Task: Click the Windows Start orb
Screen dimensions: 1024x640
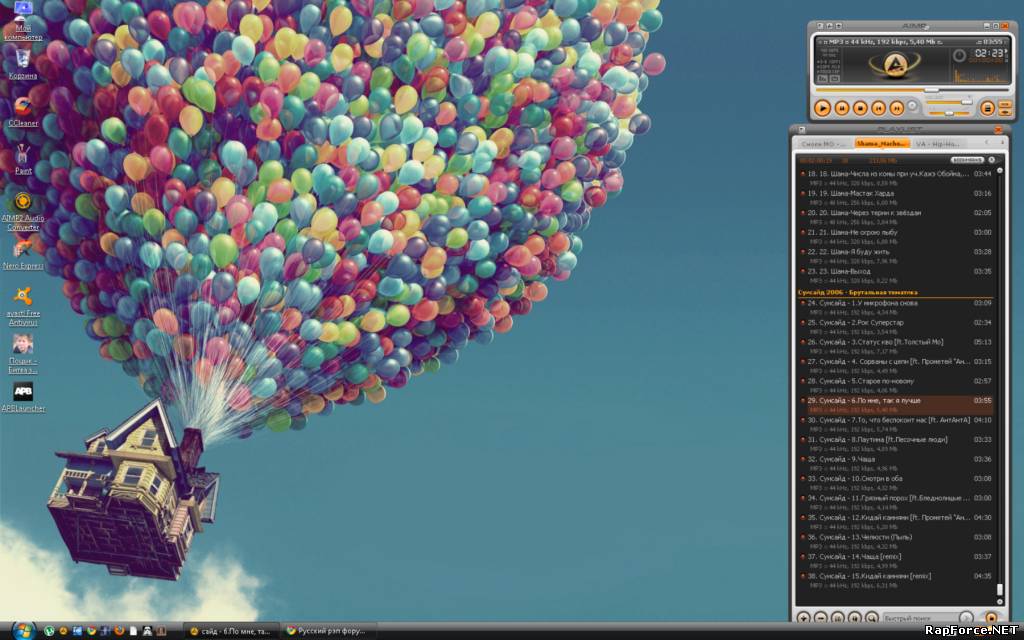Action: coord(23,630)
